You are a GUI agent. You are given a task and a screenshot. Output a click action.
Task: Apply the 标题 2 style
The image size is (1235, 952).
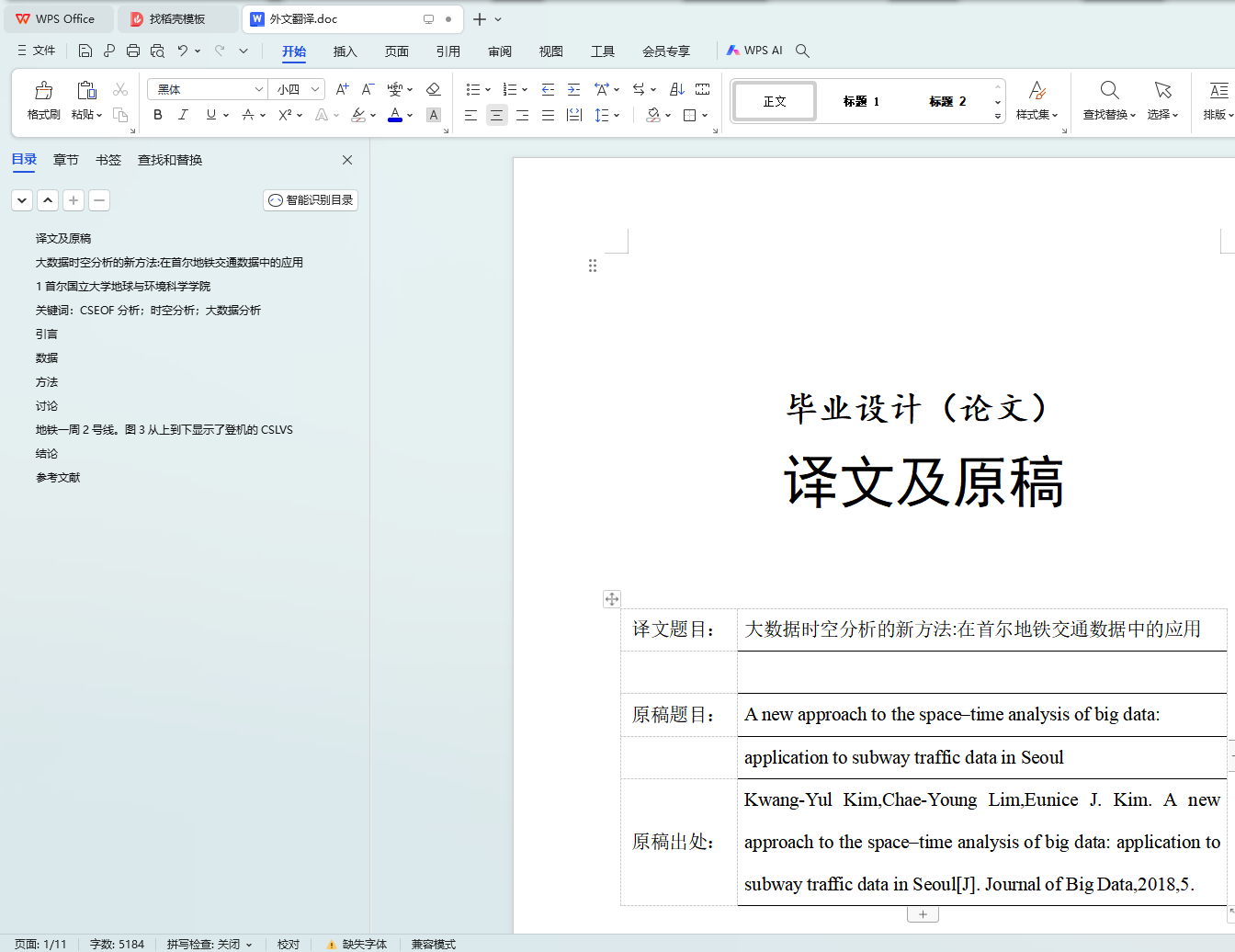(947, 101)
